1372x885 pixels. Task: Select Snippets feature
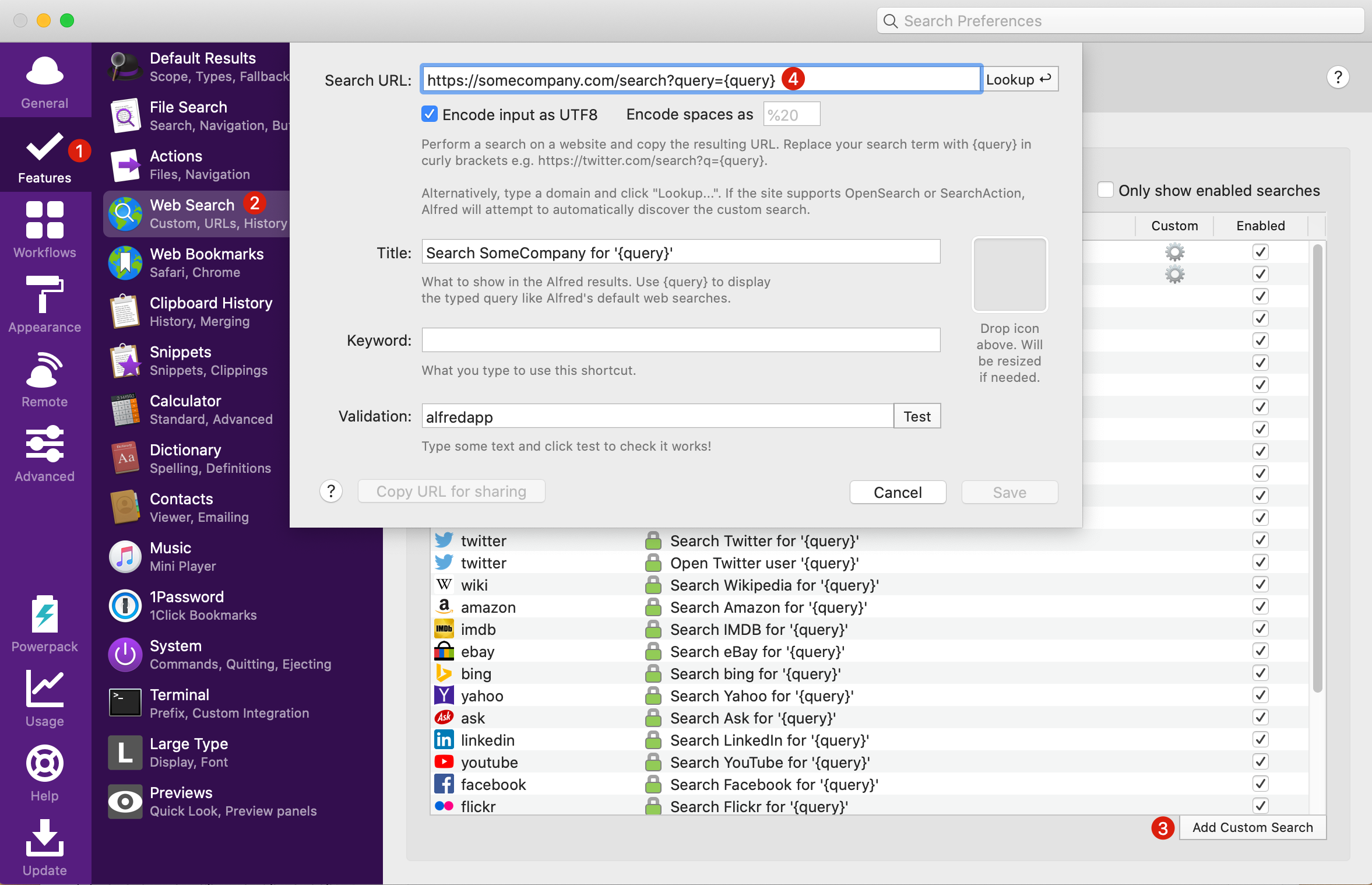click(x=196, y=361)
